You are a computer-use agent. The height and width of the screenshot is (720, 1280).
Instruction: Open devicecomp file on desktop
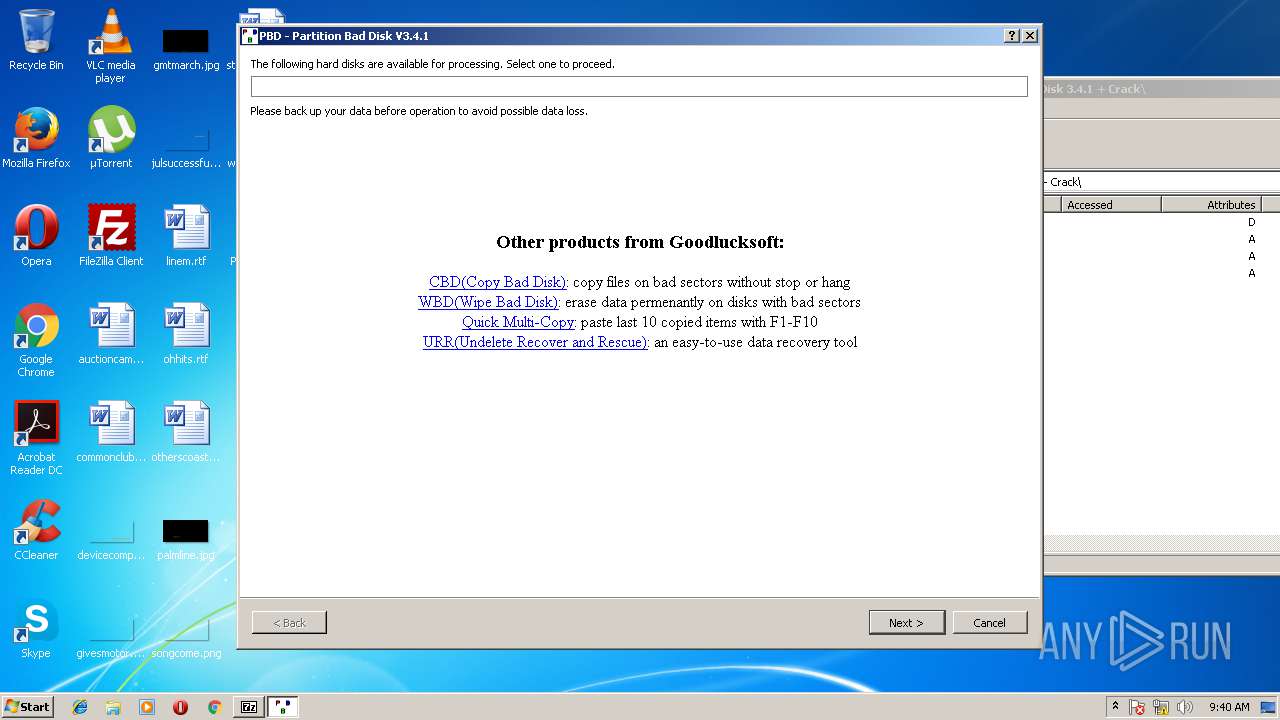click(x=110, y=540)
